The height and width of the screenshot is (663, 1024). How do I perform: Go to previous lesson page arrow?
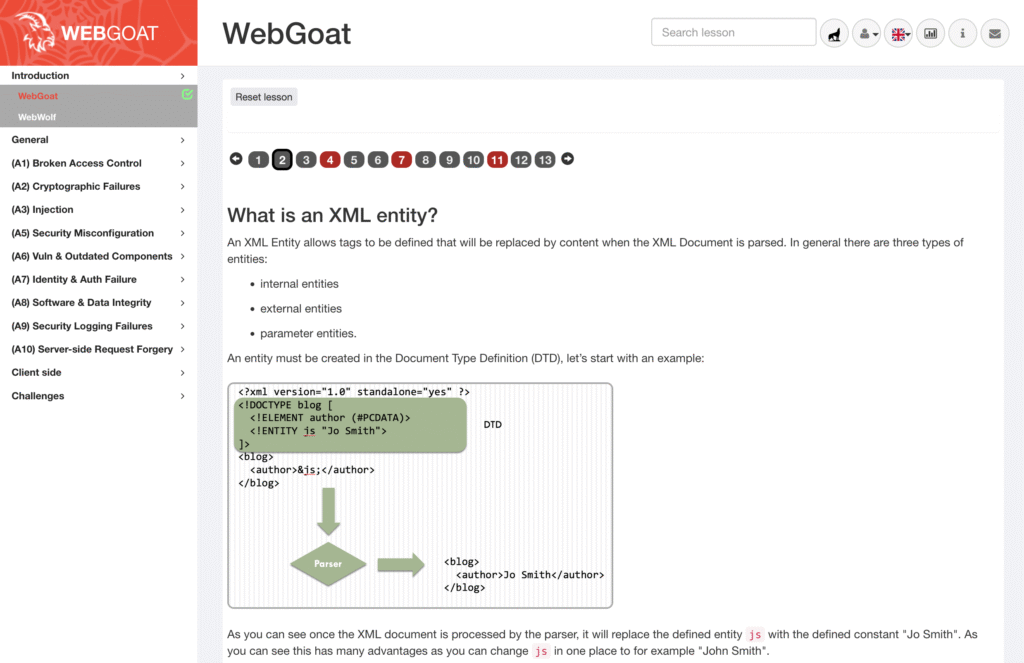[x=236, y=159]
